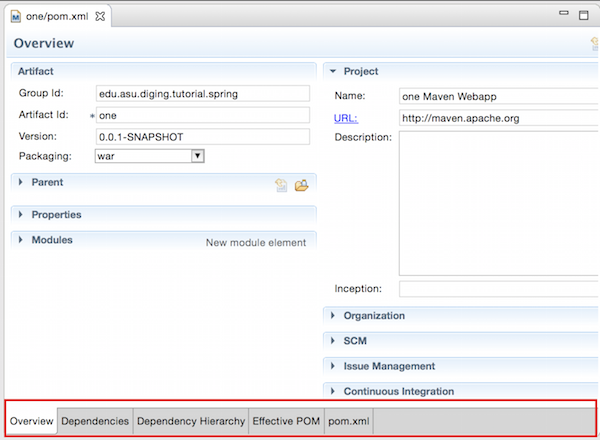Click inside the Description text area

(x=499, y=203)
